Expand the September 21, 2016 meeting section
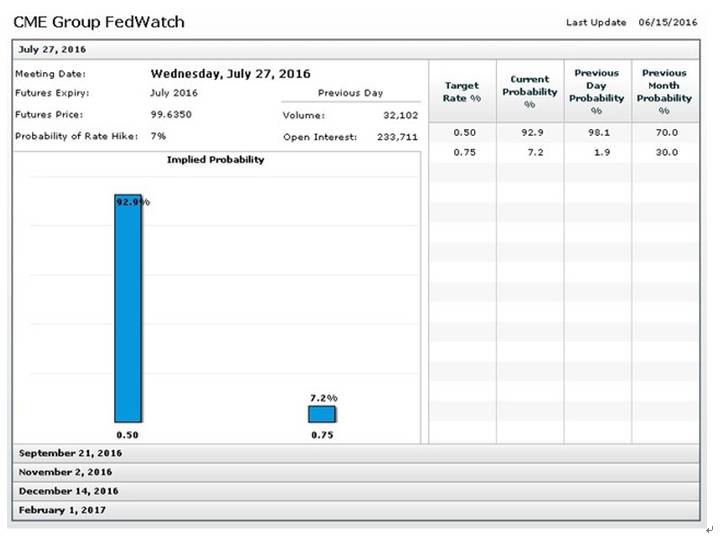Screen dimensions: 721x543 coord(356,453)
